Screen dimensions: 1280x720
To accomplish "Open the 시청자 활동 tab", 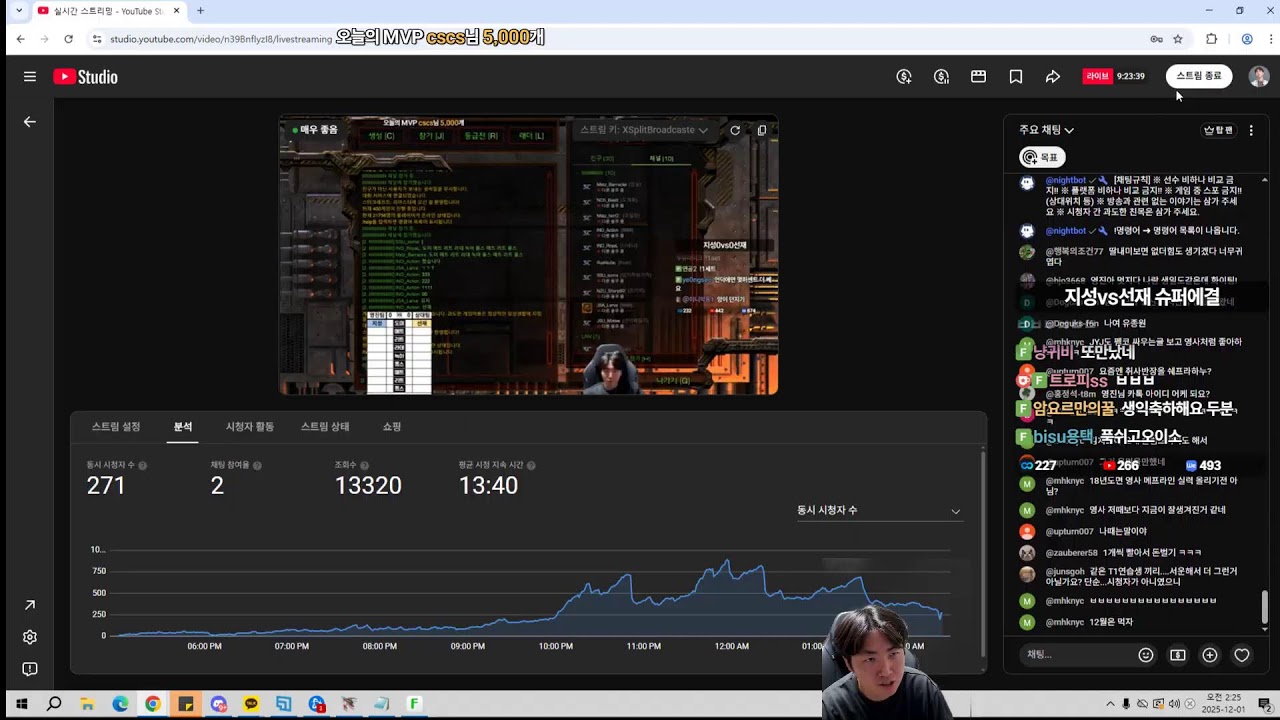I will [250, 427].
